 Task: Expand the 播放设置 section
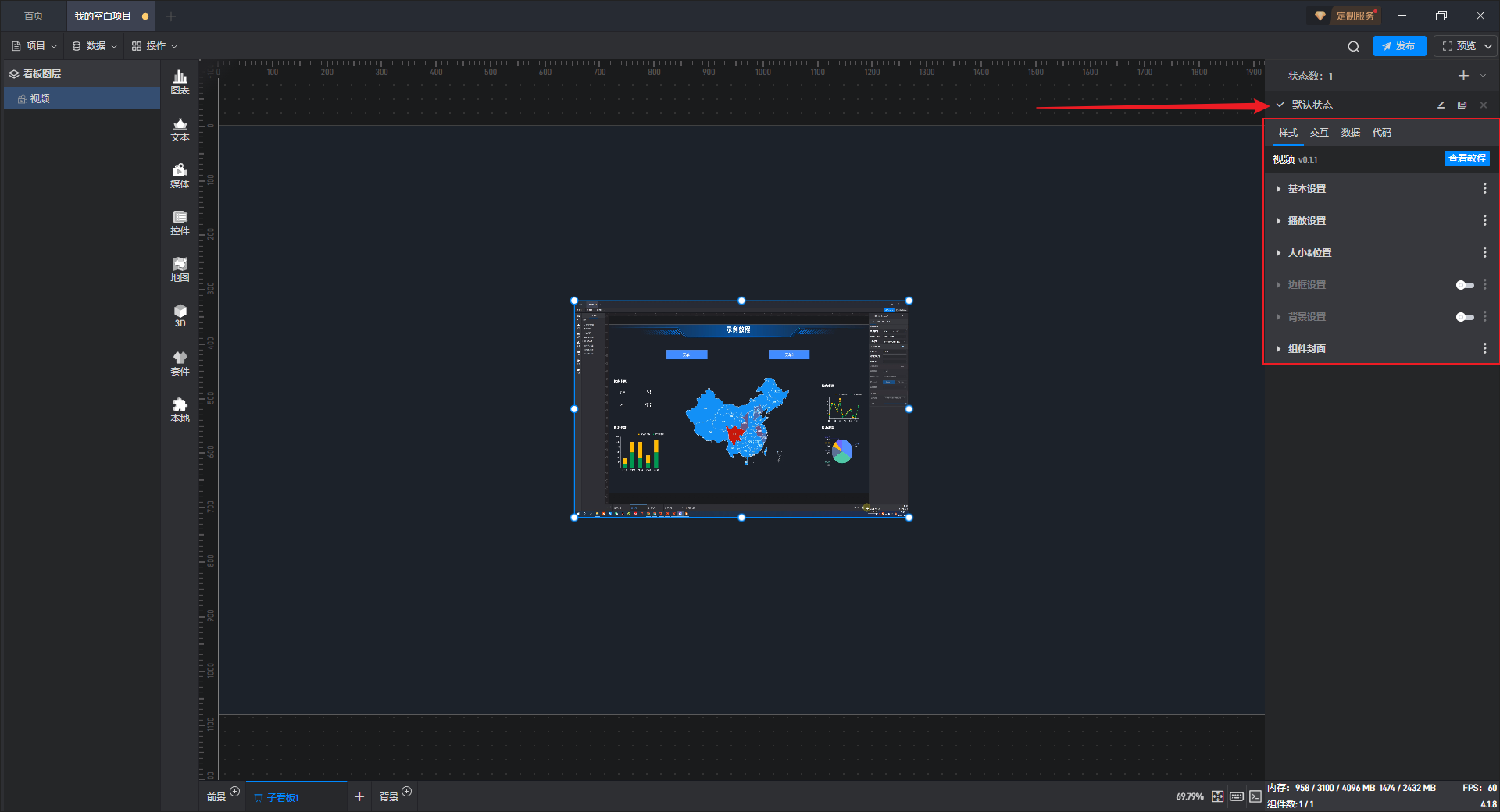1307,221
